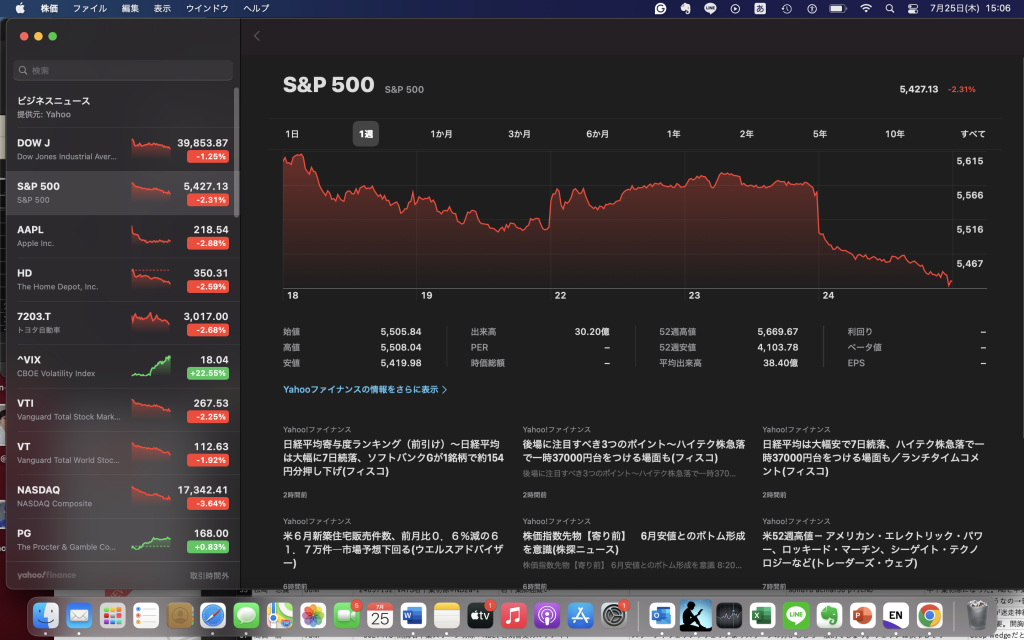Open the Mail app from the Dock

coord(80,617)
